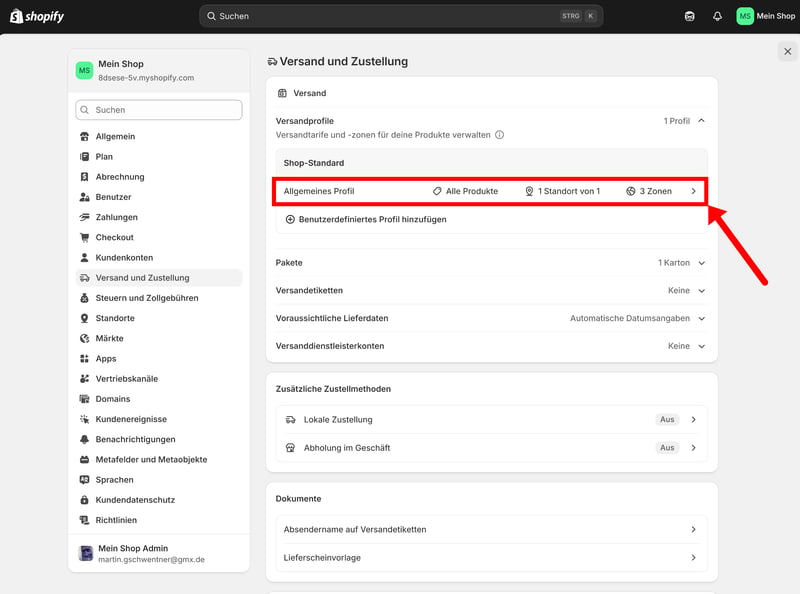
Task: Collapse the Versandprofile section
Action: point(701,121)
